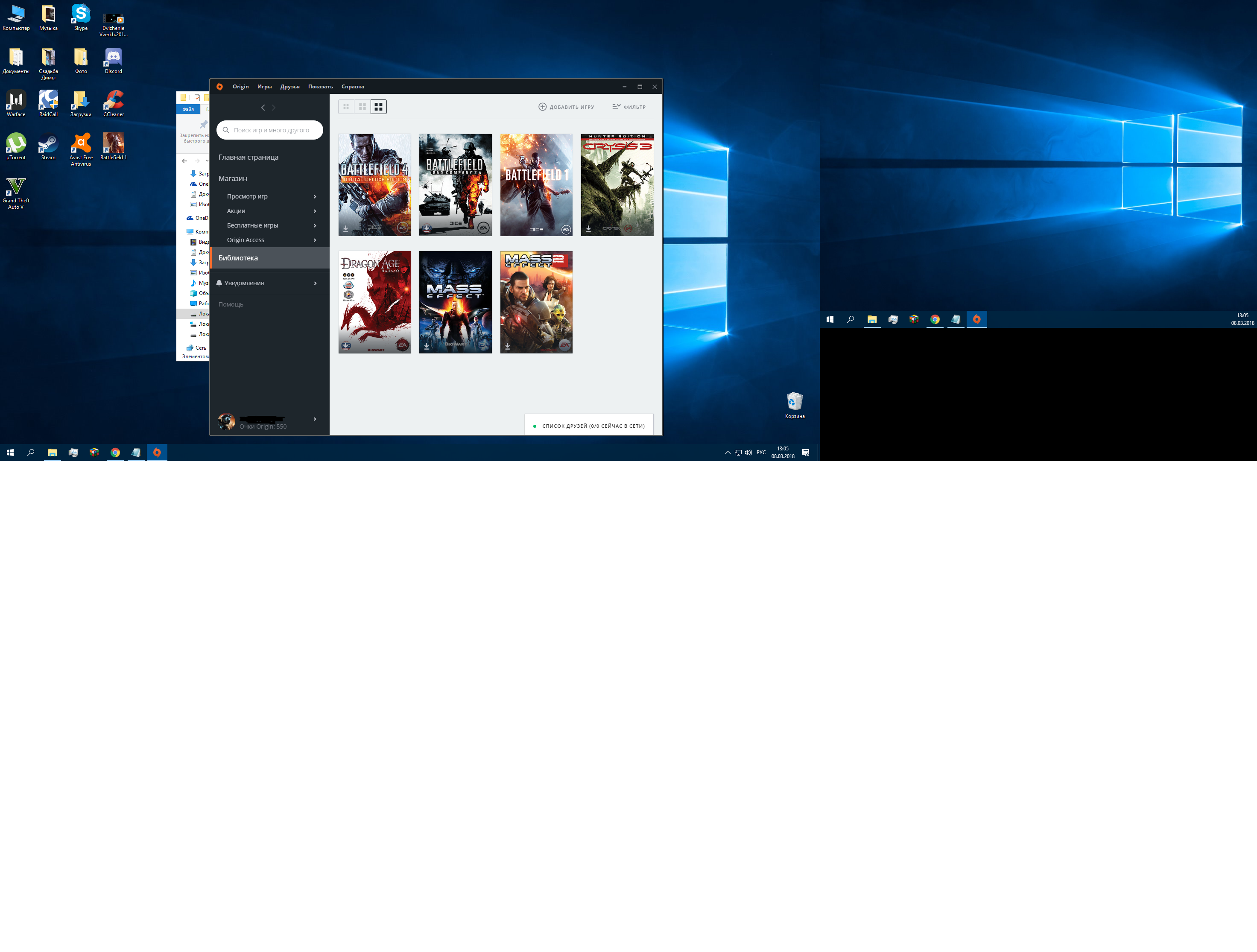Select the Steam desktop shortcut
The image size is (1257, 952).
coord(48,146)
